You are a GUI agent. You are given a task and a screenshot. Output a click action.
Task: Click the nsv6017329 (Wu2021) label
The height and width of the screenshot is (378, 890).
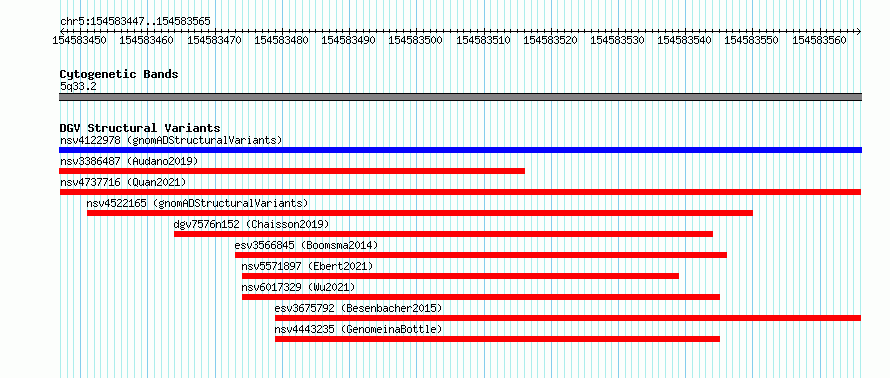(298, 287)
